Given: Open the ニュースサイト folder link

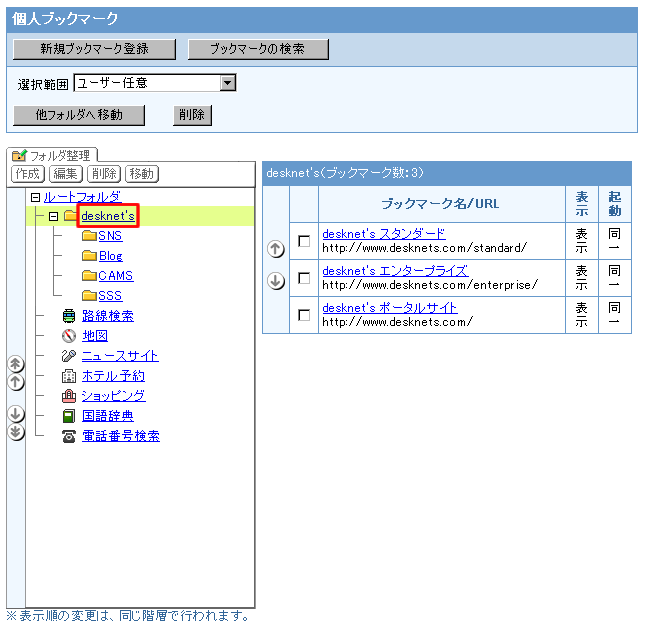Looking at the screenshot, I should click(120, 356).
